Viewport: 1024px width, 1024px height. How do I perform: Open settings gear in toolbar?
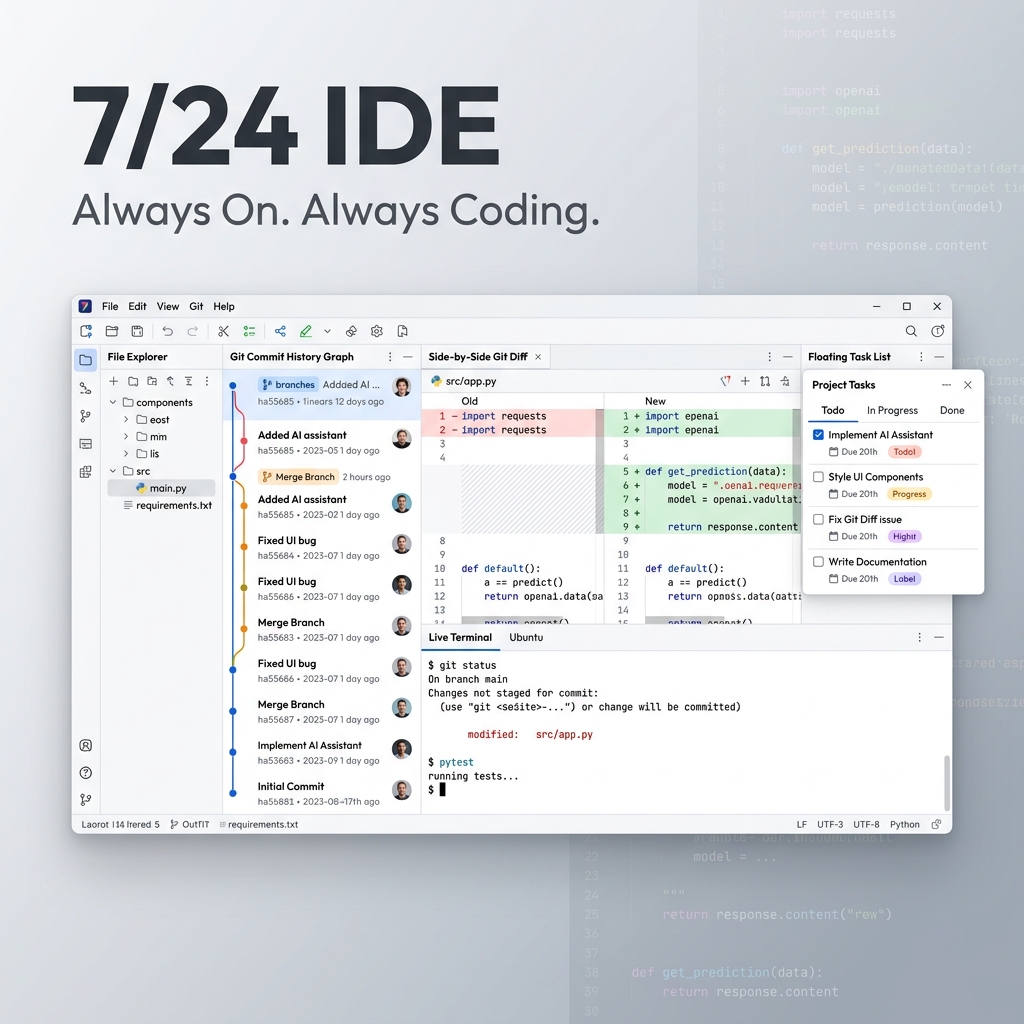377,331
